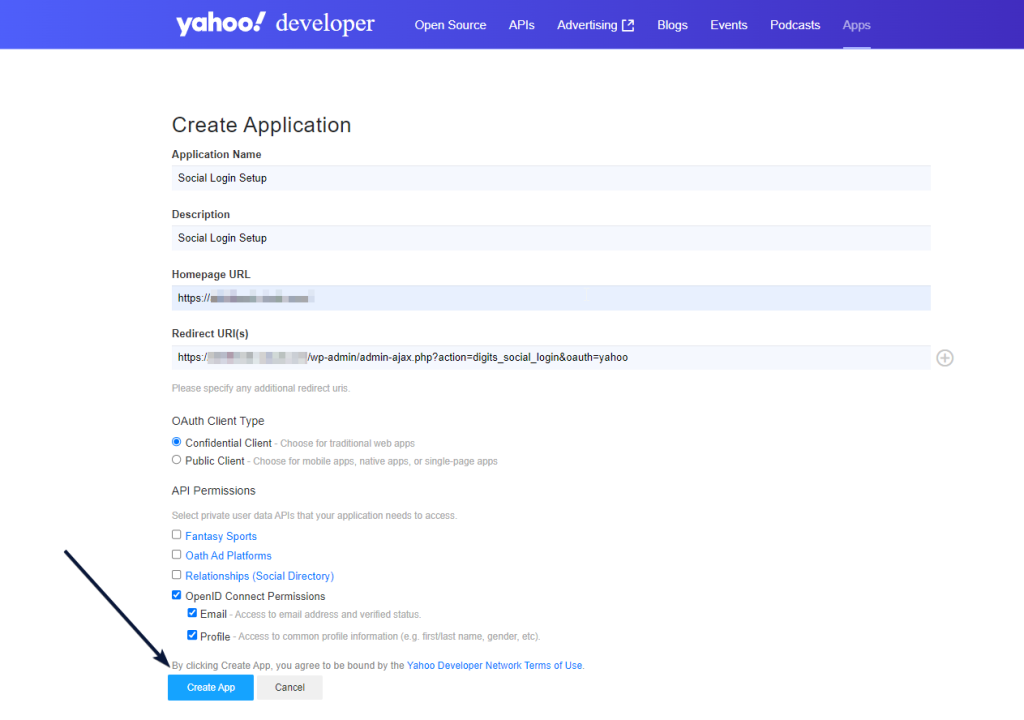Focus the Description text field
The height and width of the screenshot is (720, 1024).
(x=550, y=238)
